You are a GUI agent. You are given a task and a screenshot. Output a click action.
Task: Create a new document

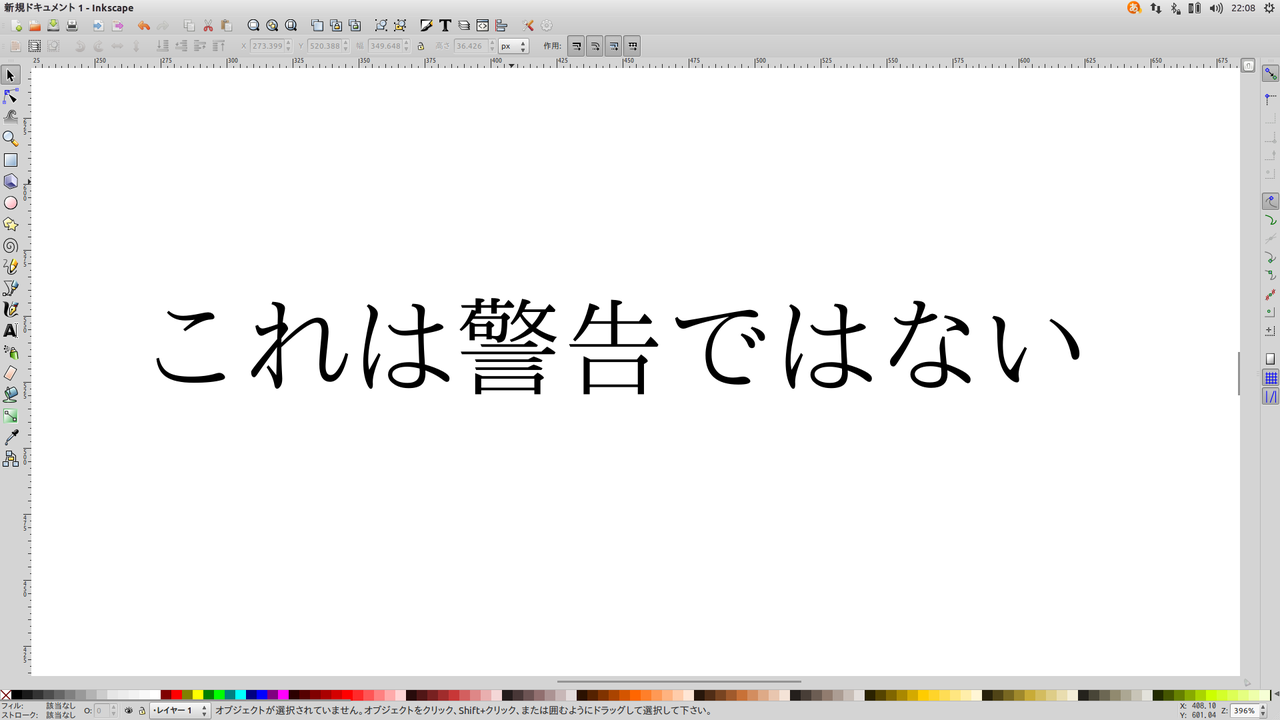[x=16, y=25]
